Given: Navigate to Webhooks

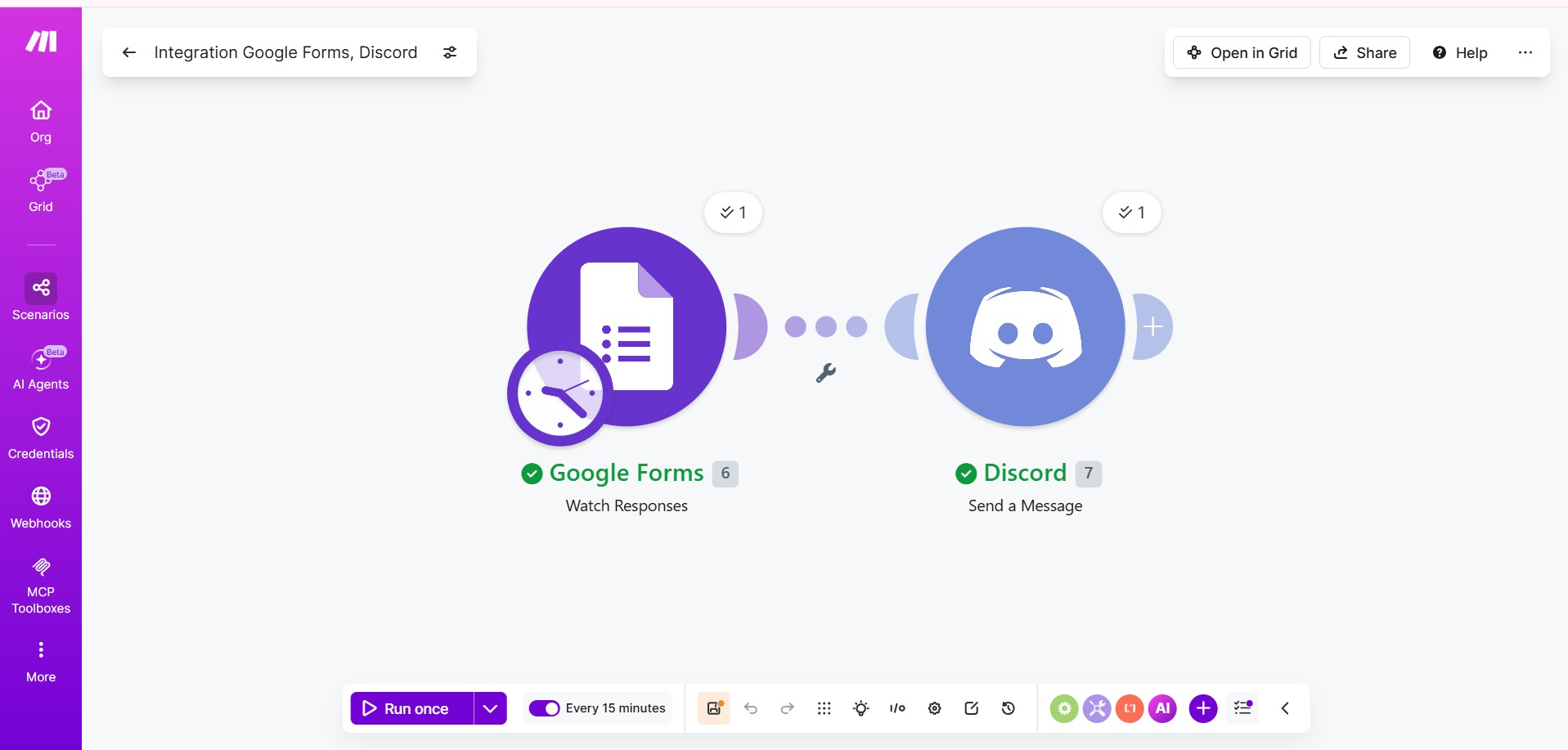Looking at the screenshot, I should click(x=41, y=508).
